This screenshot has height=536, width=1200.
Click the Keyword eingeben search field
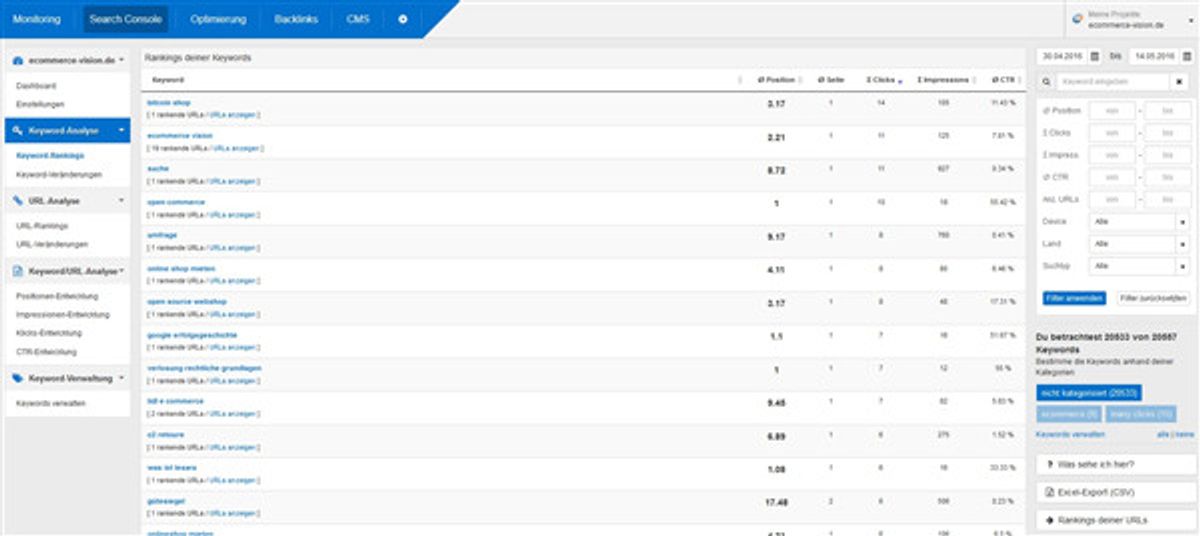[x=1113, y=82]
